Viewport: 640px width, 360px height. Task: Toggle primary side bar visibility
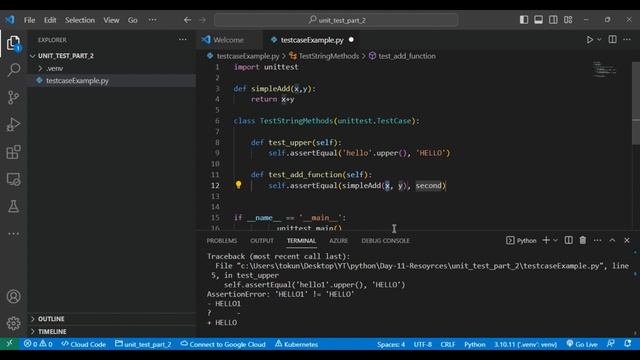(x=524, y=20)
